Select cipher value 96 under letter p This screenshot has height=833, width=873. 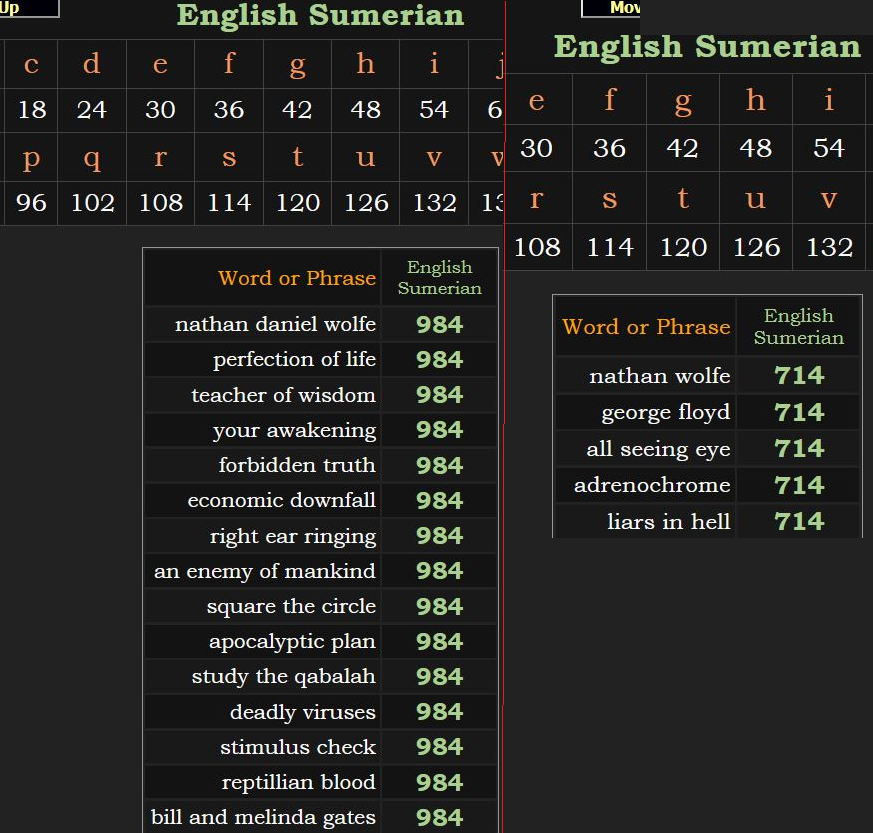(31, 203)
